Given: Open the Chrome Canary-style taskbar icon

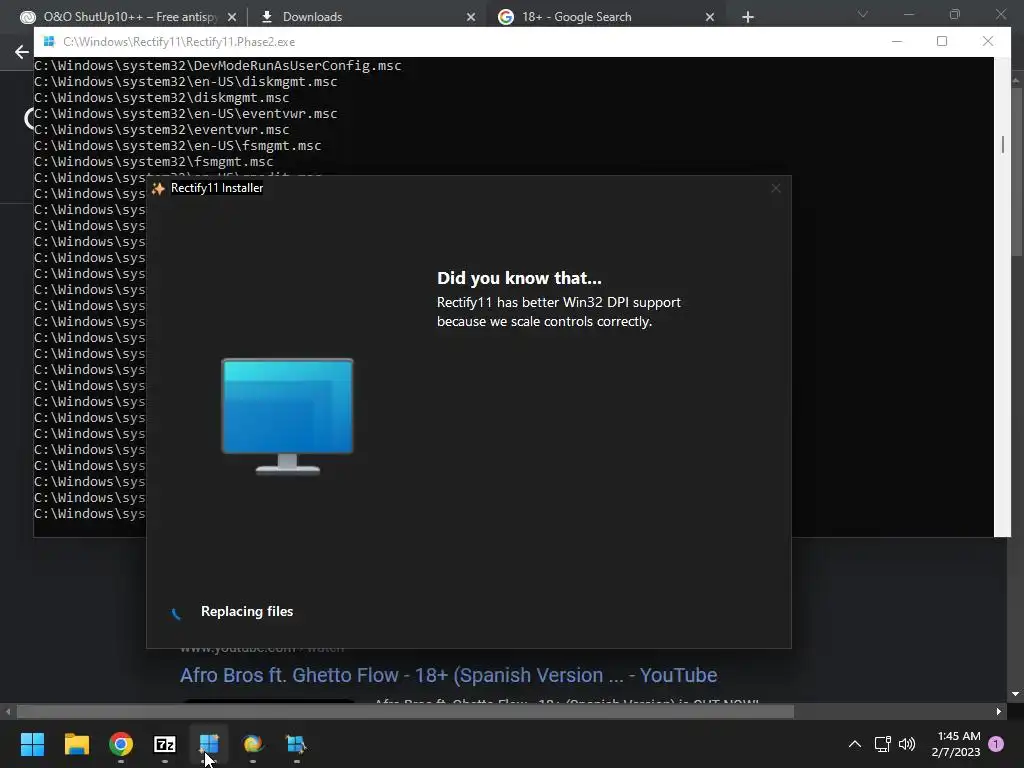Looking at the screenshot, I should [x=253, y=744].
